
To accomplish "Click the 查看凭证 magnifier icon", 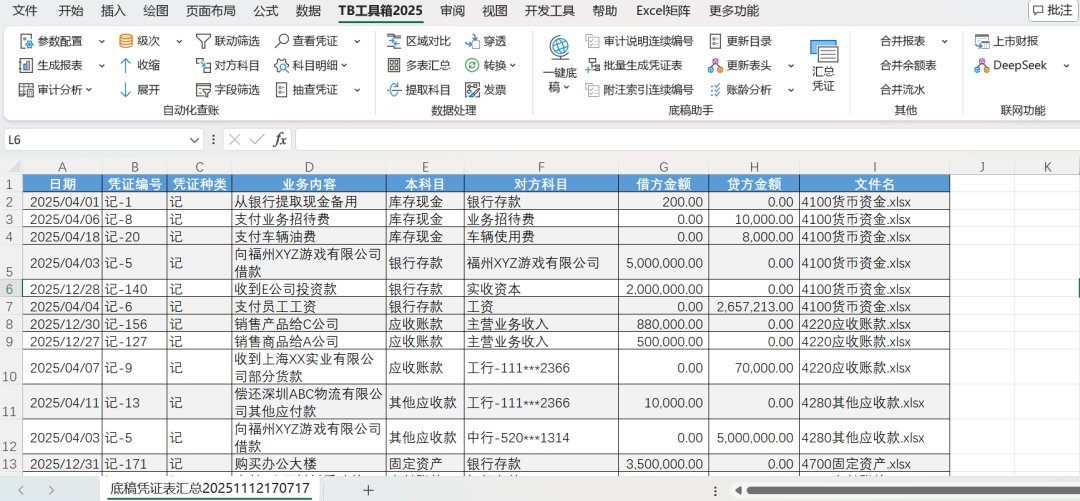I will coord(282,41).
